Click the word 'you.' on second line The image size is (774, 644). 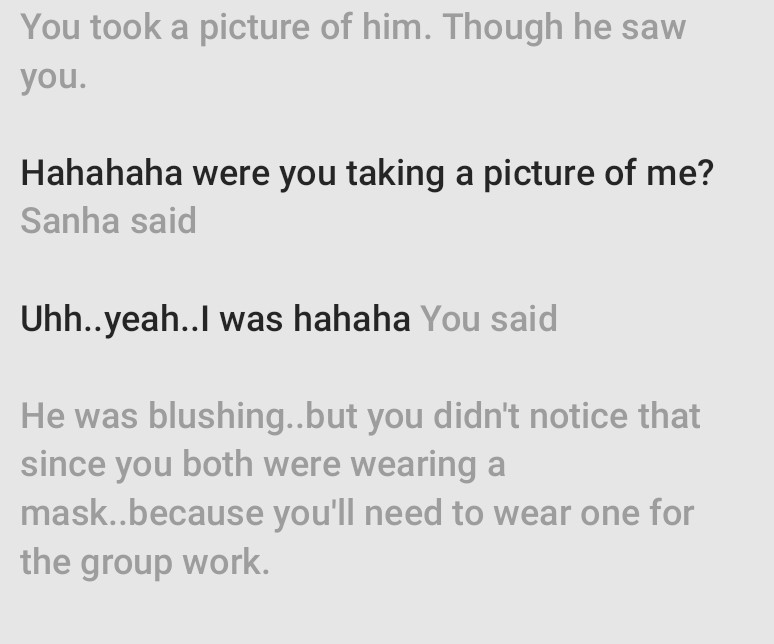pyautogui.click(x=54, y=78)
